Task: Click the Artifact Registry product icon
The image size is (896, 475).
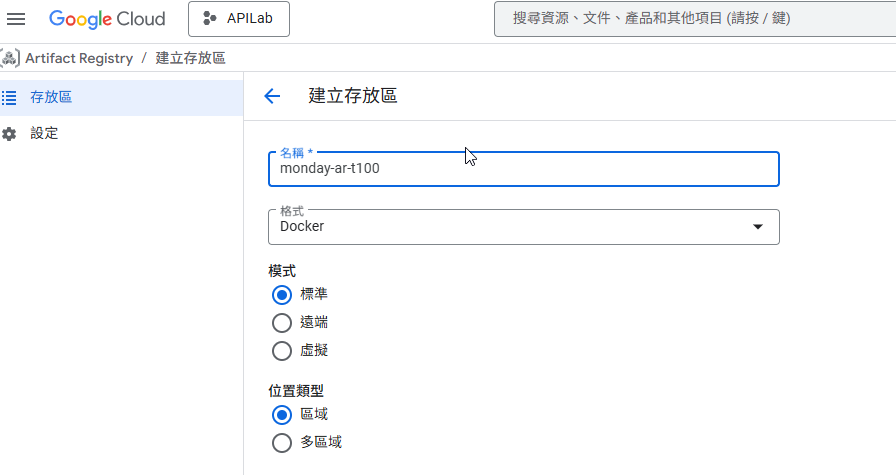Action: [10, 58]
